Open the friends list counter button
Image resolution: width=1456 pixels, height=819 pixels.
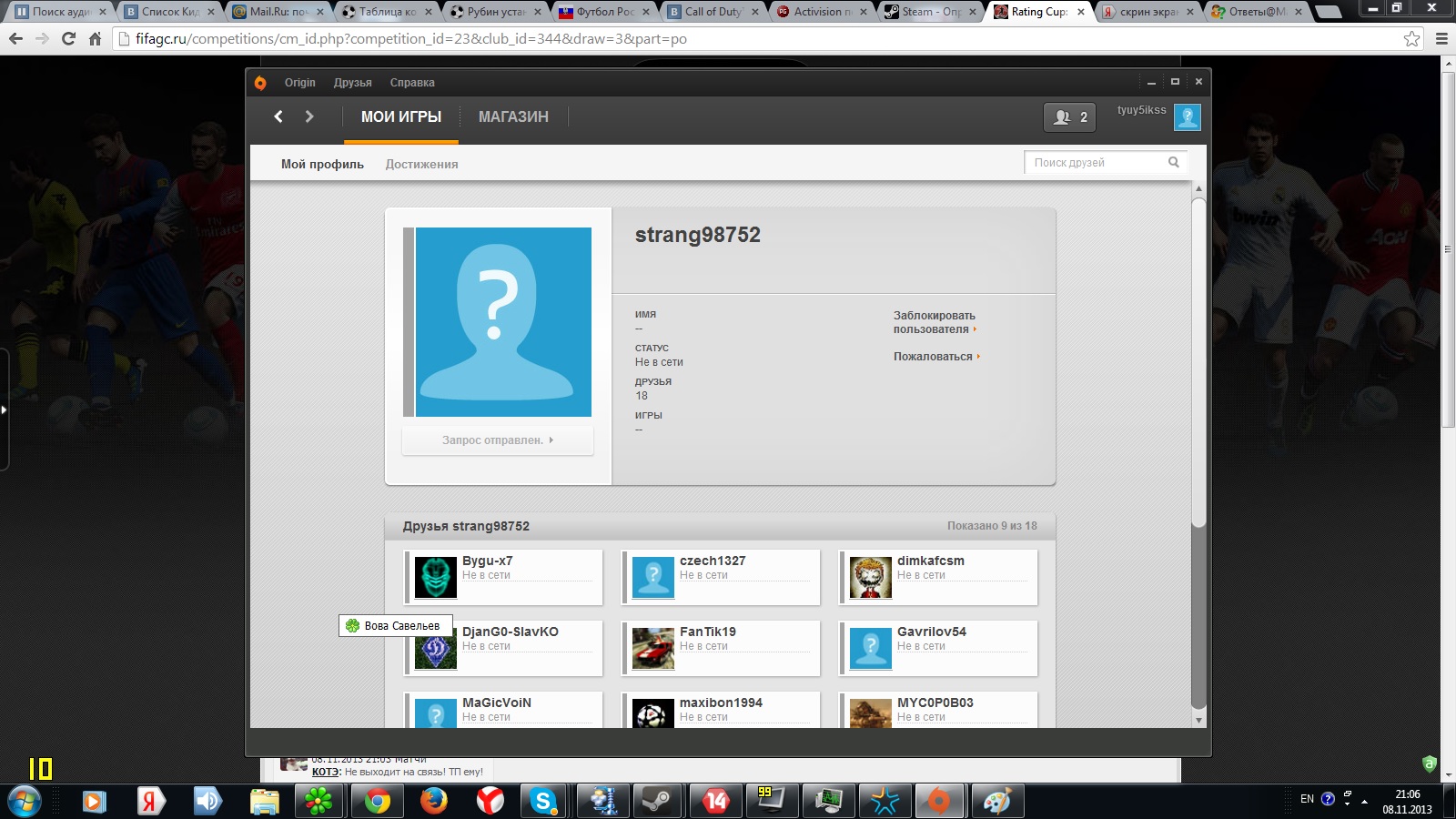click(1069, 117)
